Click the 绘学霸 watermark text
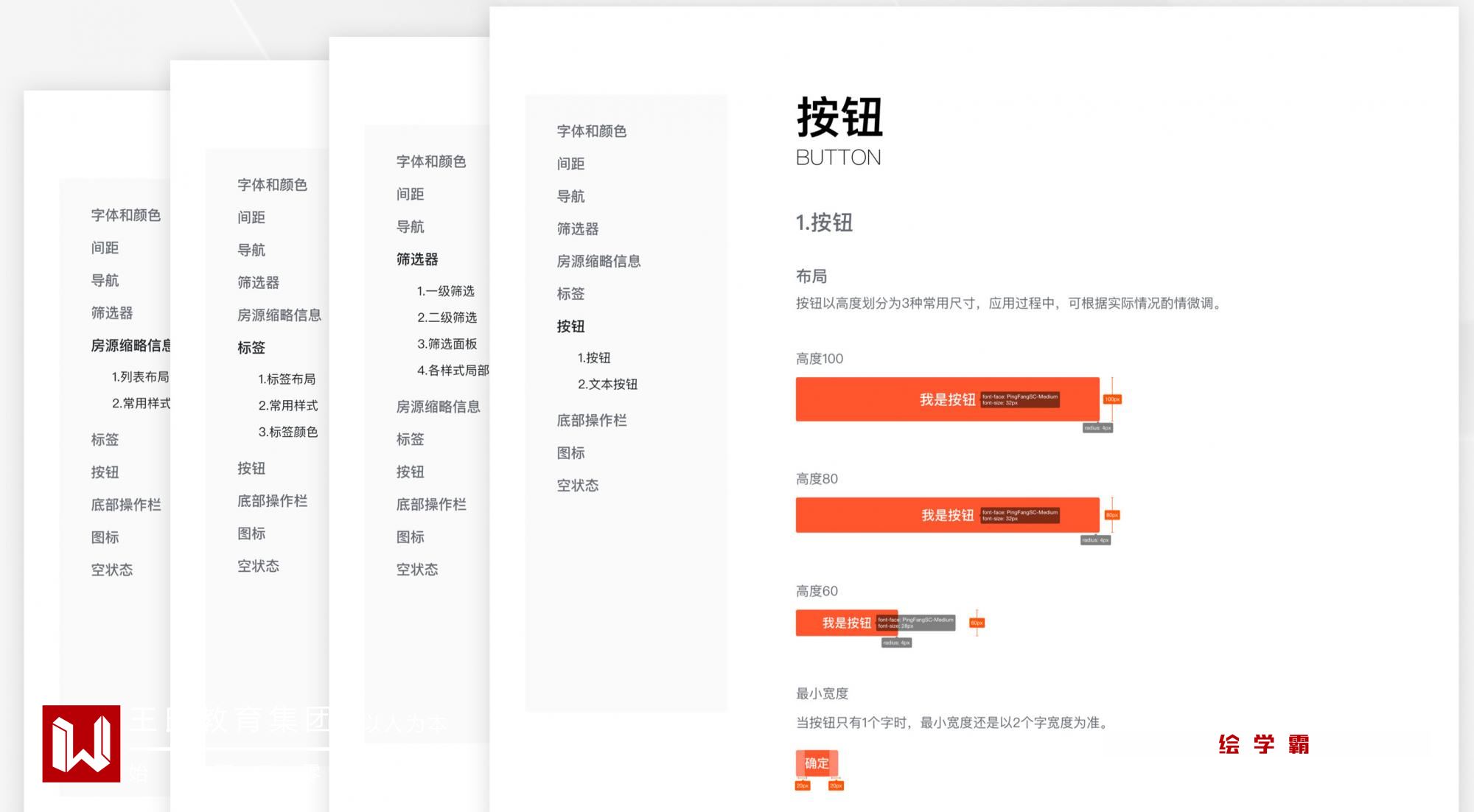 coord(1263,744)
